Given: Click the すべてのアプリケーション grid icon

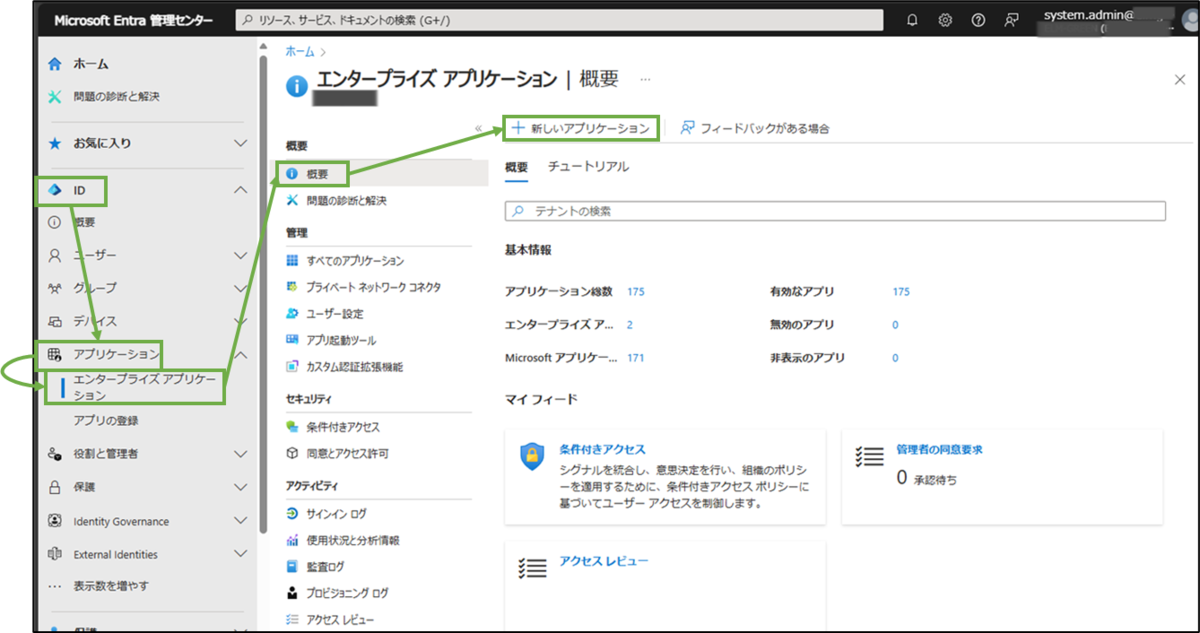Looking at the screenshot, I should (292, 261).
